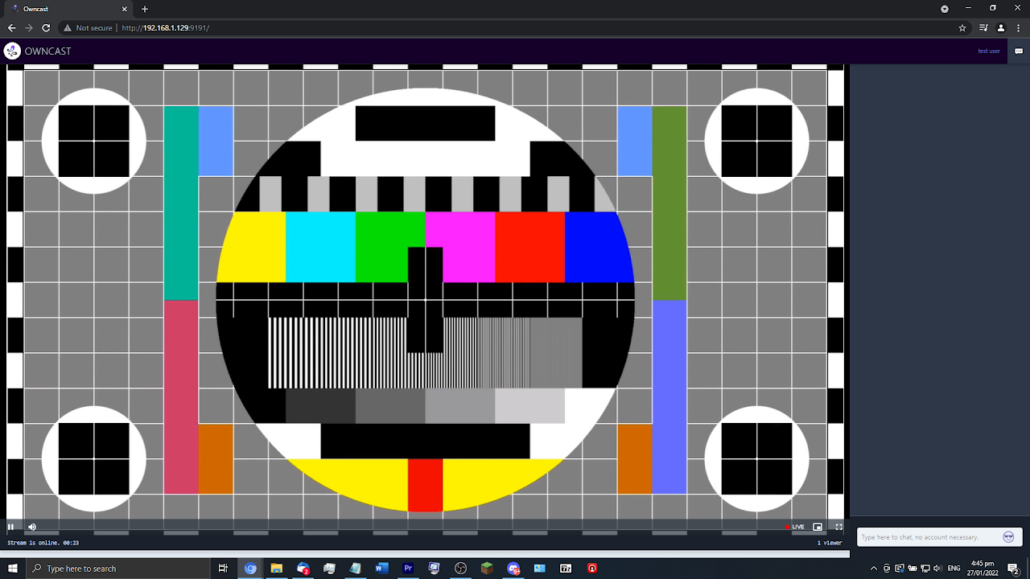
Task: Click the Windows search box
Action: [118, 568]
